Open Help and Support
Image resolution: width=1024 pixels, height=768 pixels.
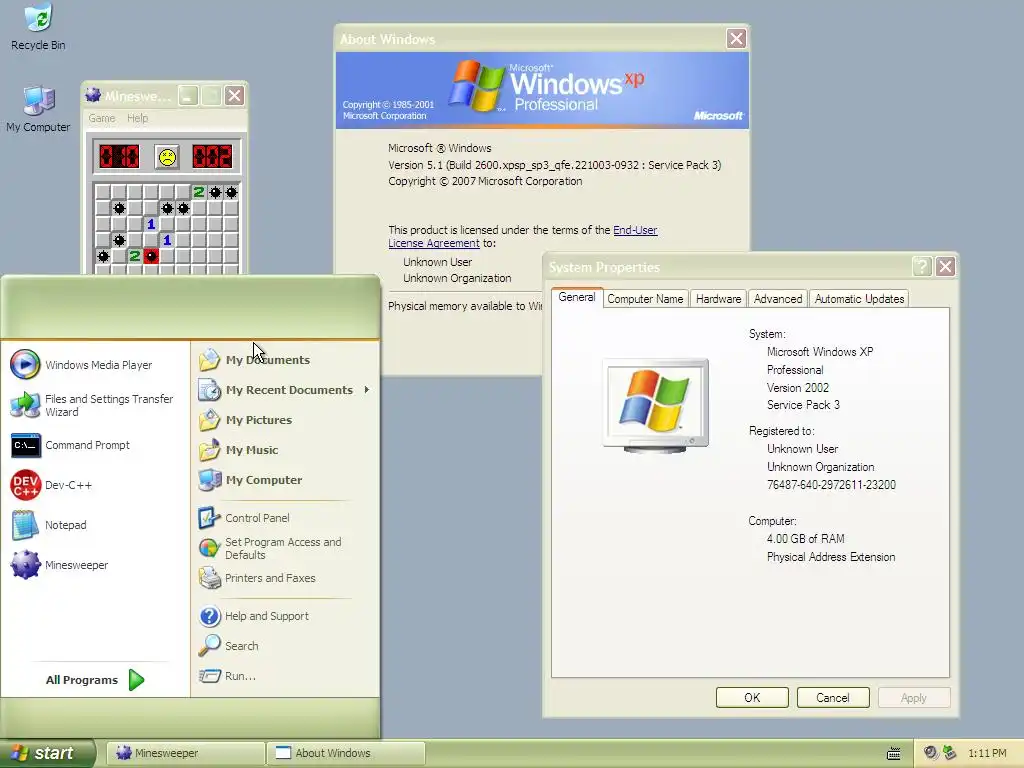(253, 616)
